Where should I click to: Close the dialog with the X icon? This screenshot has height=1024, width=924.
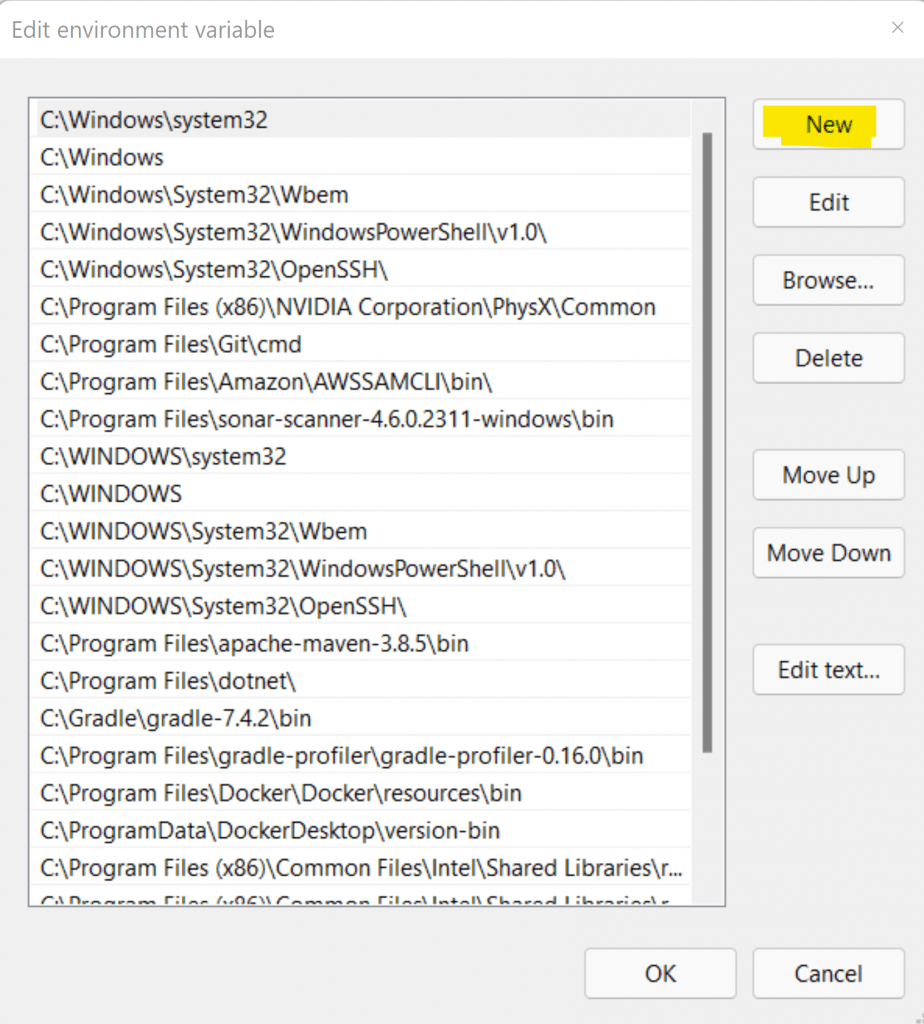tap(897, 28)
